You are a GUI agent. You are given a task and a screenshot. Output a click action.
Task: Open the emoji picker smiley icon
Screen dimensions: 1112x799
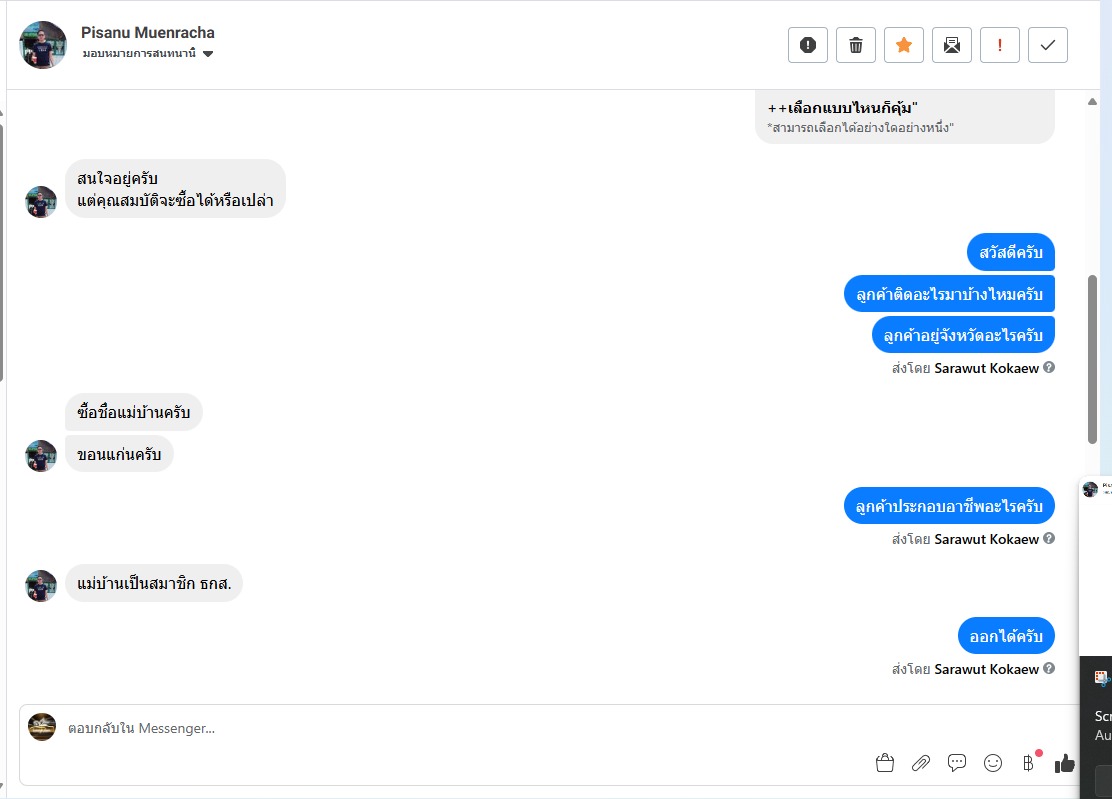pyautogui.click(x=993, y=763)
